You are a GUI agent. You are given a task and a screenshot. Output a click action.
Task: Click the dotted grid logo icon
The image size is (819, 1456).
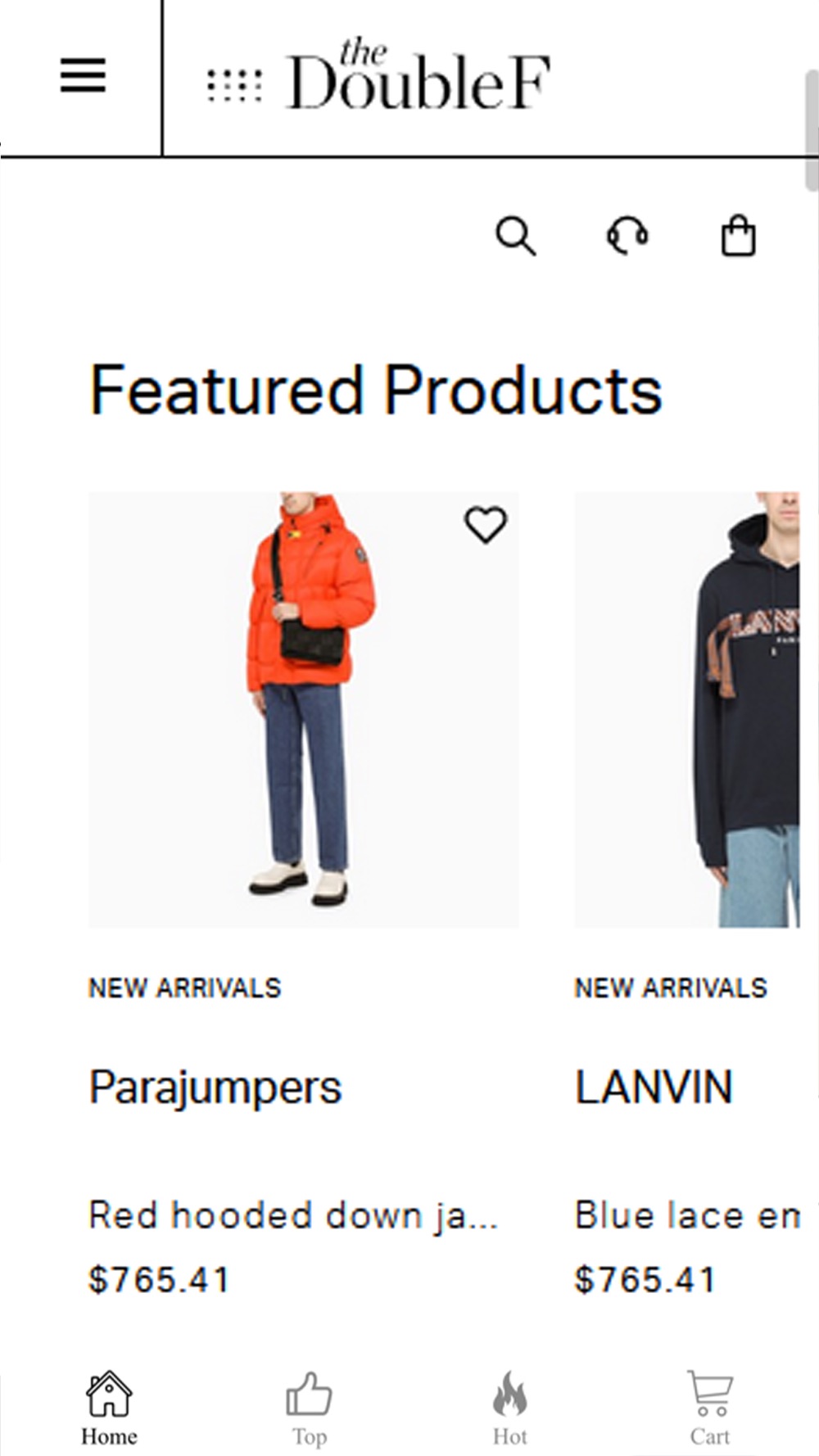click(x=234, y=85)
